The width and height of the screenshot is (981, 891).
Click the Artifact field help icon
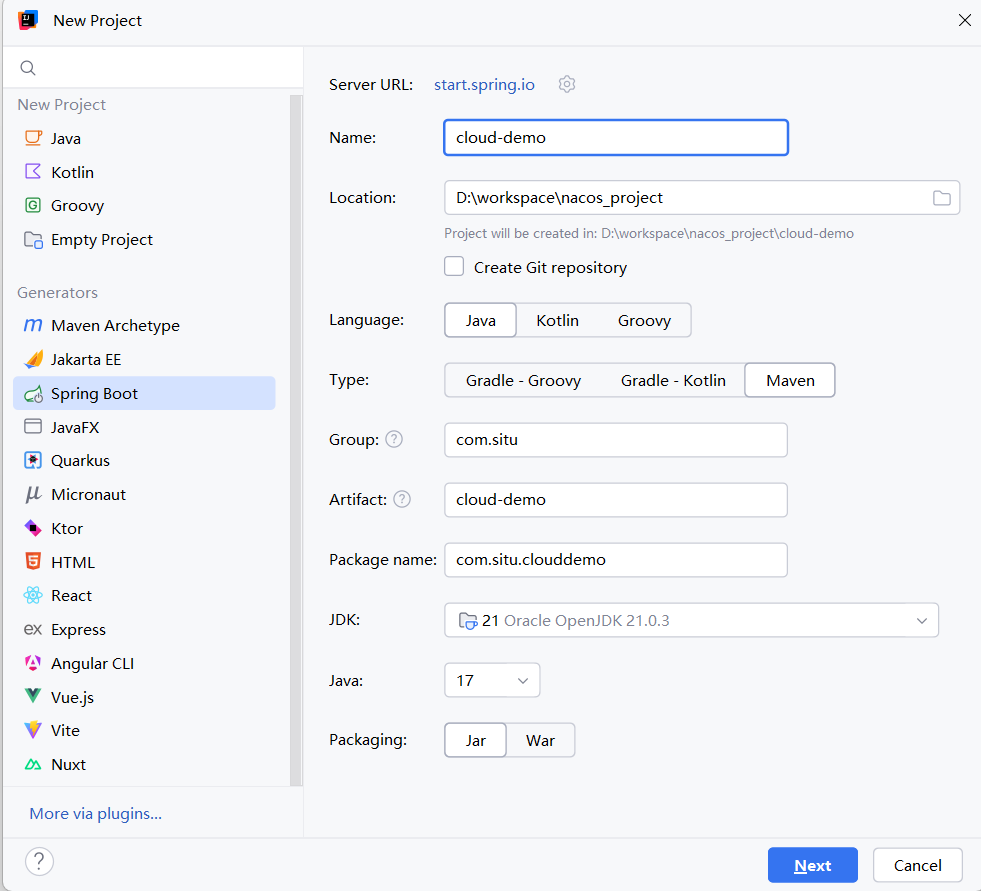pos(402,499)
